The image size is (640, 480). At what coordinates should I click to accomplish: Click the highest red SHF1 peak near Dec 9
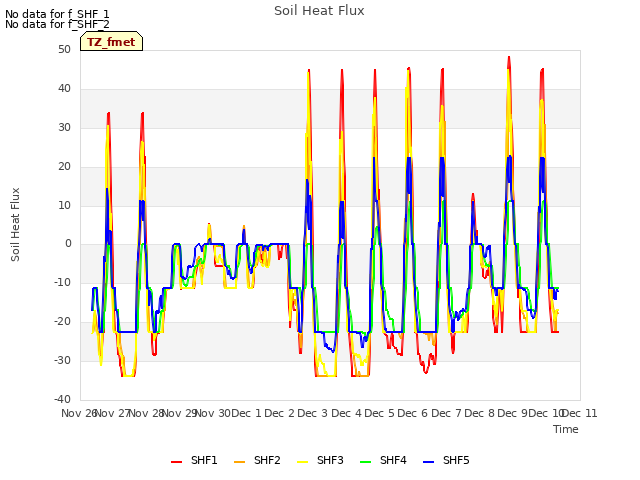pos(509,58)
